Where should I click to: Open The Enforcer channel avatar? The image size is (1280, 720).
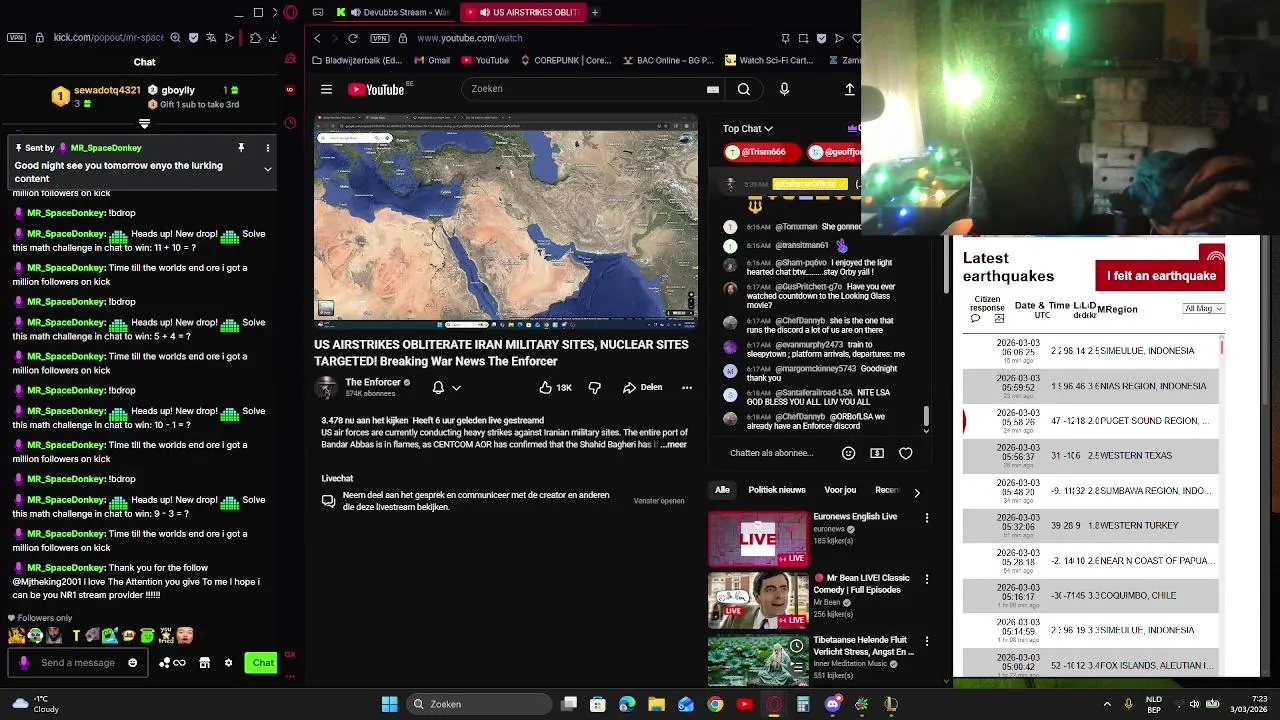pos(326,388)
